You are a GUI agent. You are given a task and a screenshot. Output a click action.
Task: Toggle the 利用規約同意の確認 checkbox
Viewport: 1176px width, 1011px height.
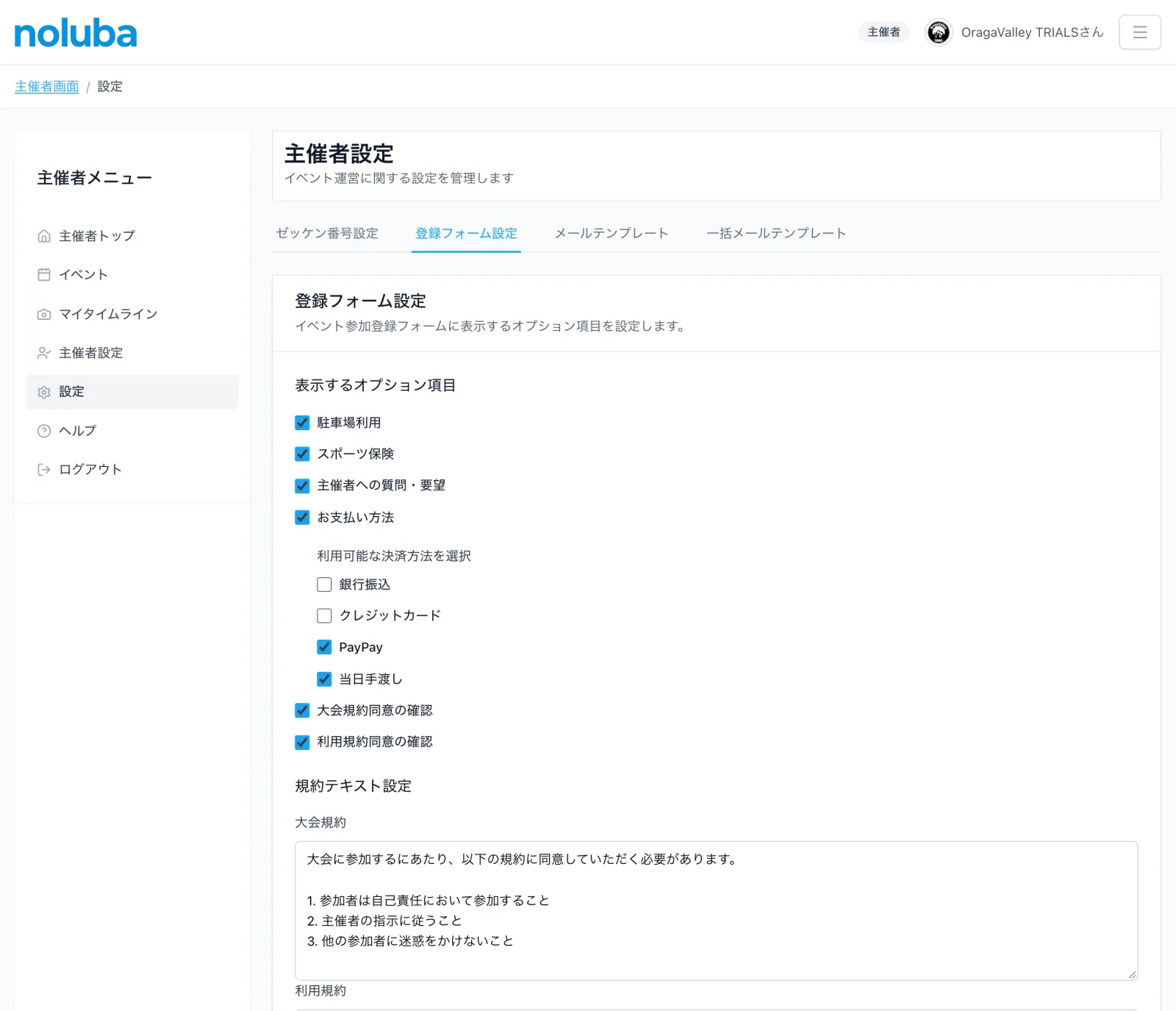[302, 742]
